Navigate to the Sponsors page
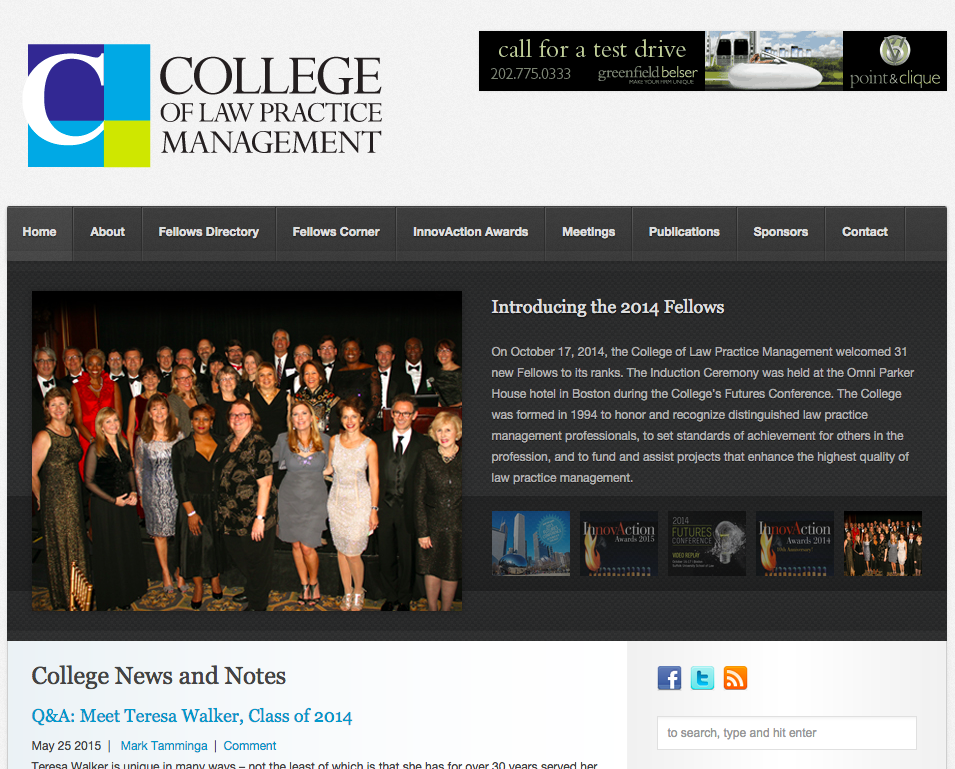 tap(781, 232)
